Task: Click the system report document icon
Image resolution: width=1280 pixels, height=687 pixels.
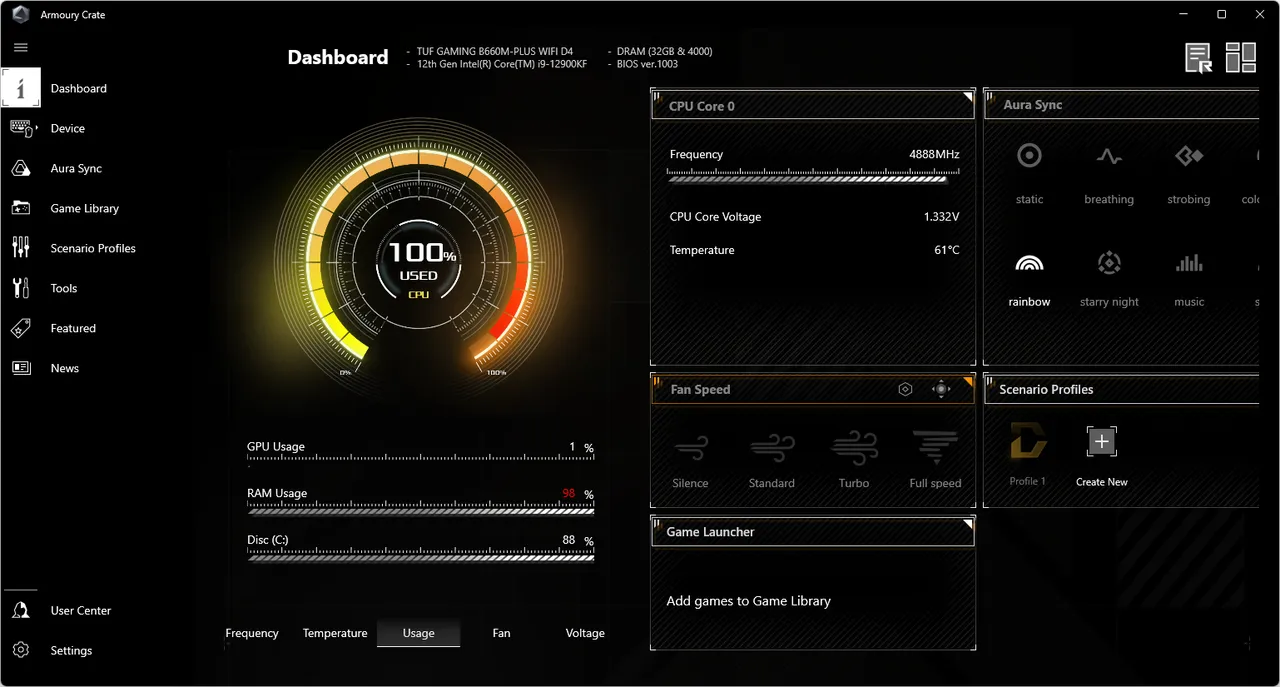Action: (x=1199, y=58)
